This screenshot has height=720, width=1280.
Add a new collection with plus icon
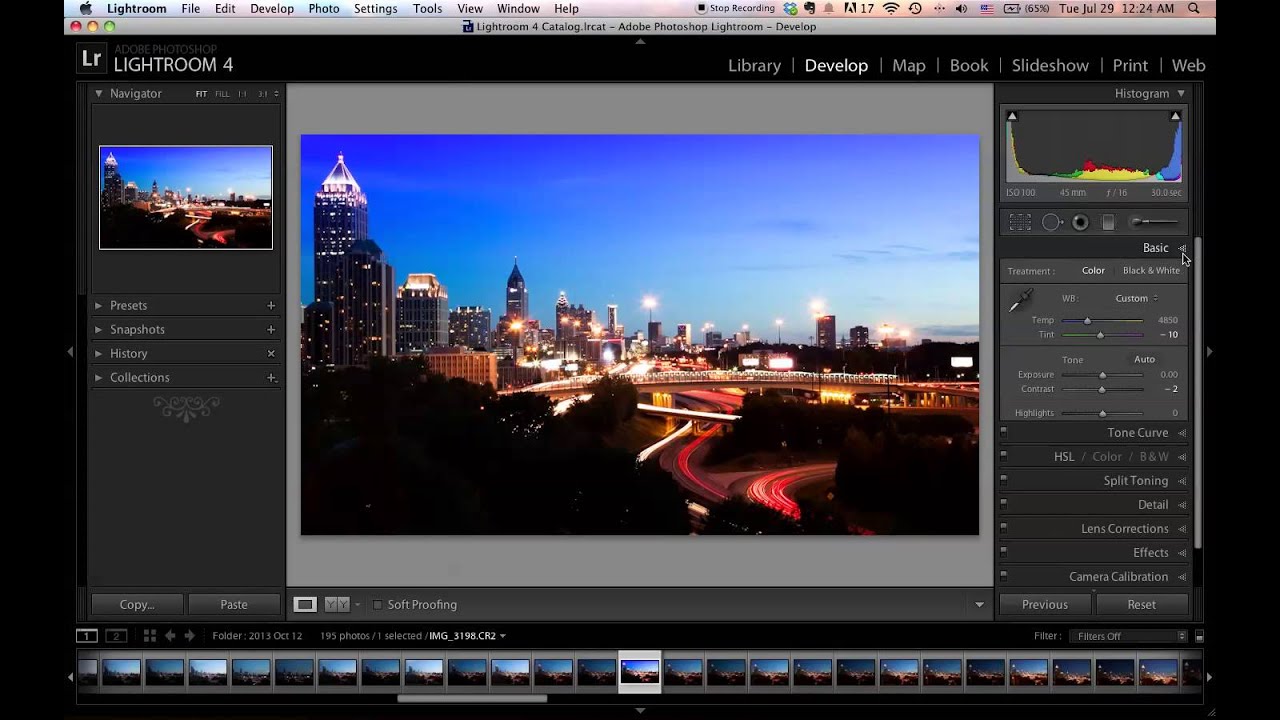(271, 377)
